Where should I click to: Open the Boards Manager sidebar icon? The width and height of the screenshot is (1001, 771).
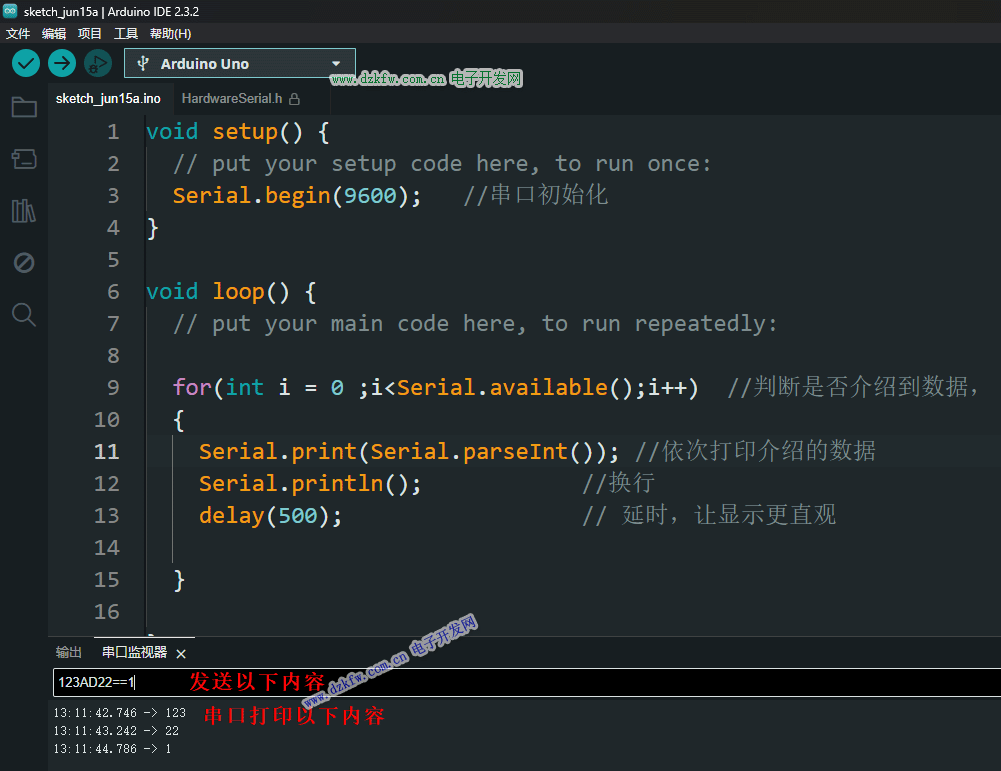tap(24, 159)
